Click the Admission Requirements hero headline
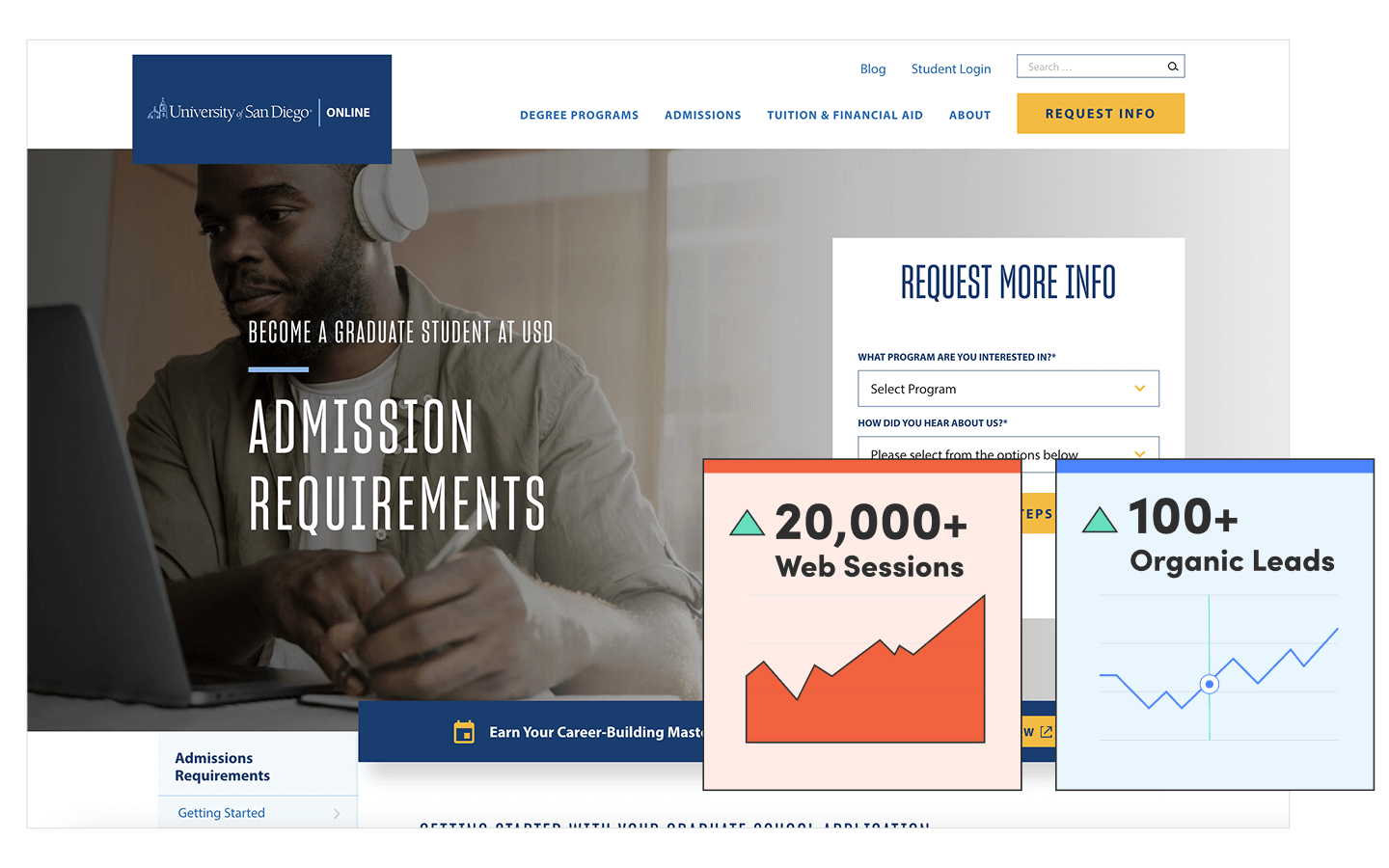The height and width of the screenshot is (868, 1389). (x=396, y=465)
